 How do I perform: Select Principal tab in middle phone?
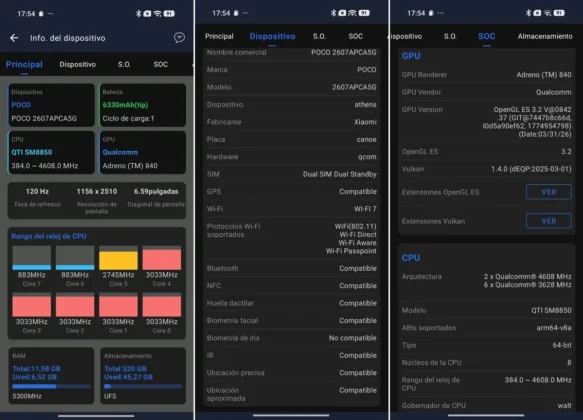pyautogui.click(x=219, y=36)
